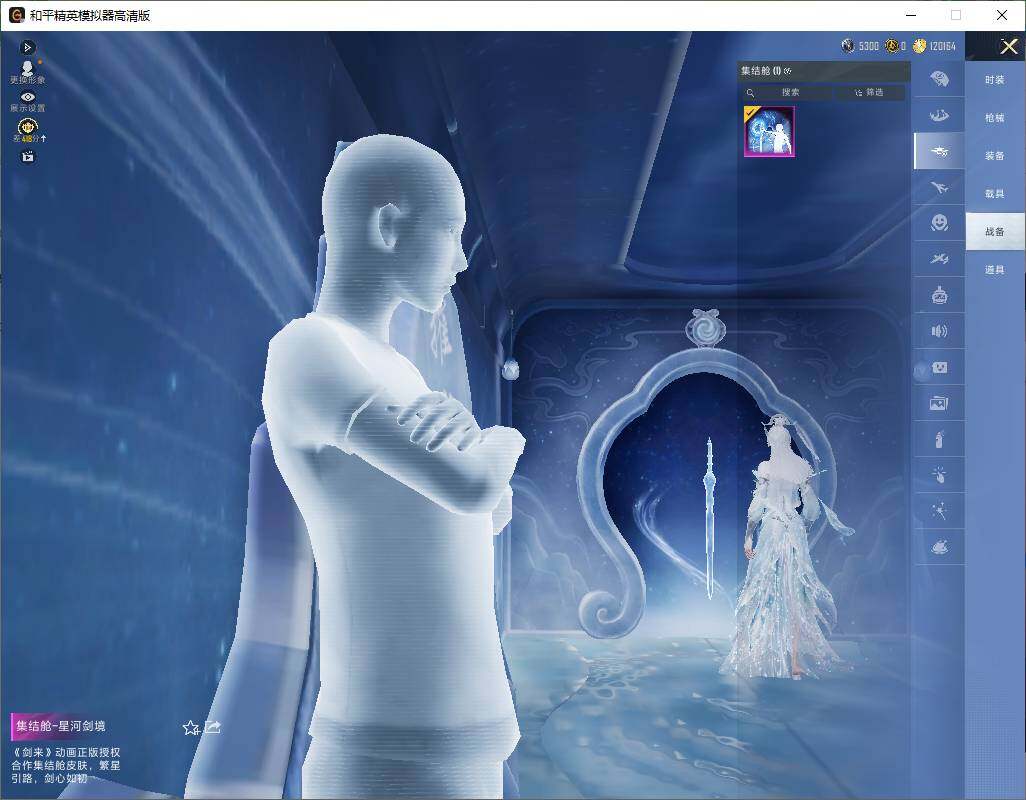Share the skin with arrow icon
Image resolution: width=1026 pixels, height=800 pixels.
[213, 727]
